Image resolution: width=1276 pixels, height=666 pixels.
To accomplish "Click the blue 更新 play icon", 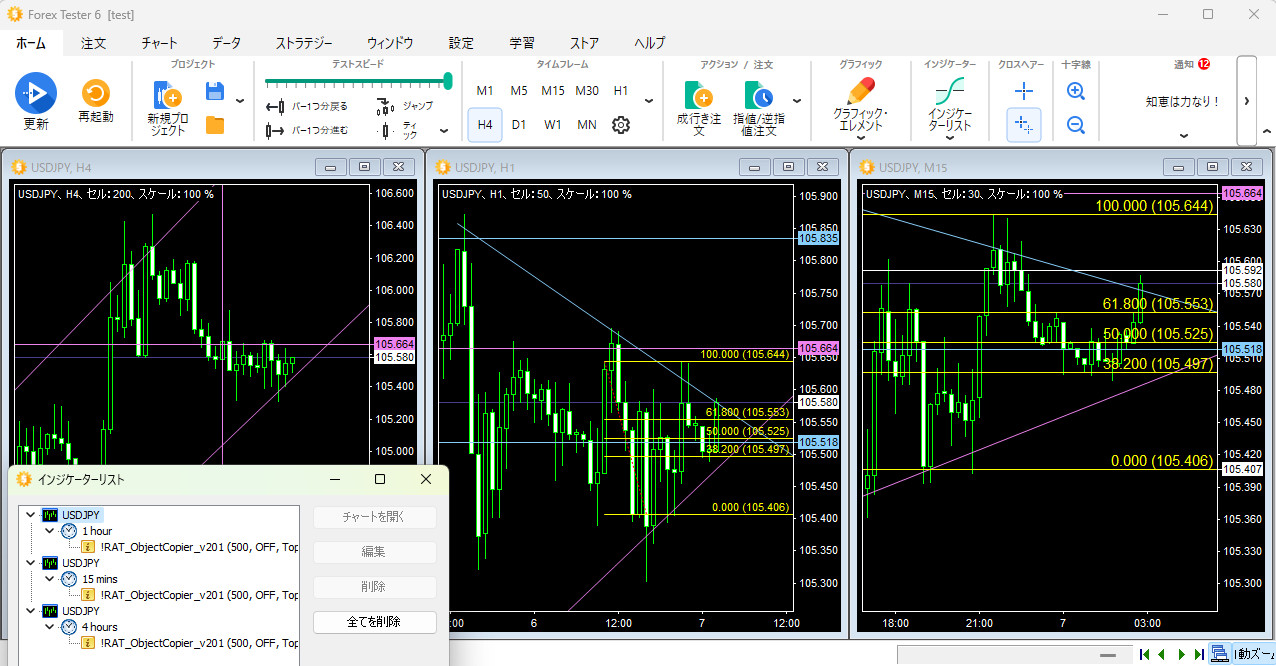I will tap(36, 93).
